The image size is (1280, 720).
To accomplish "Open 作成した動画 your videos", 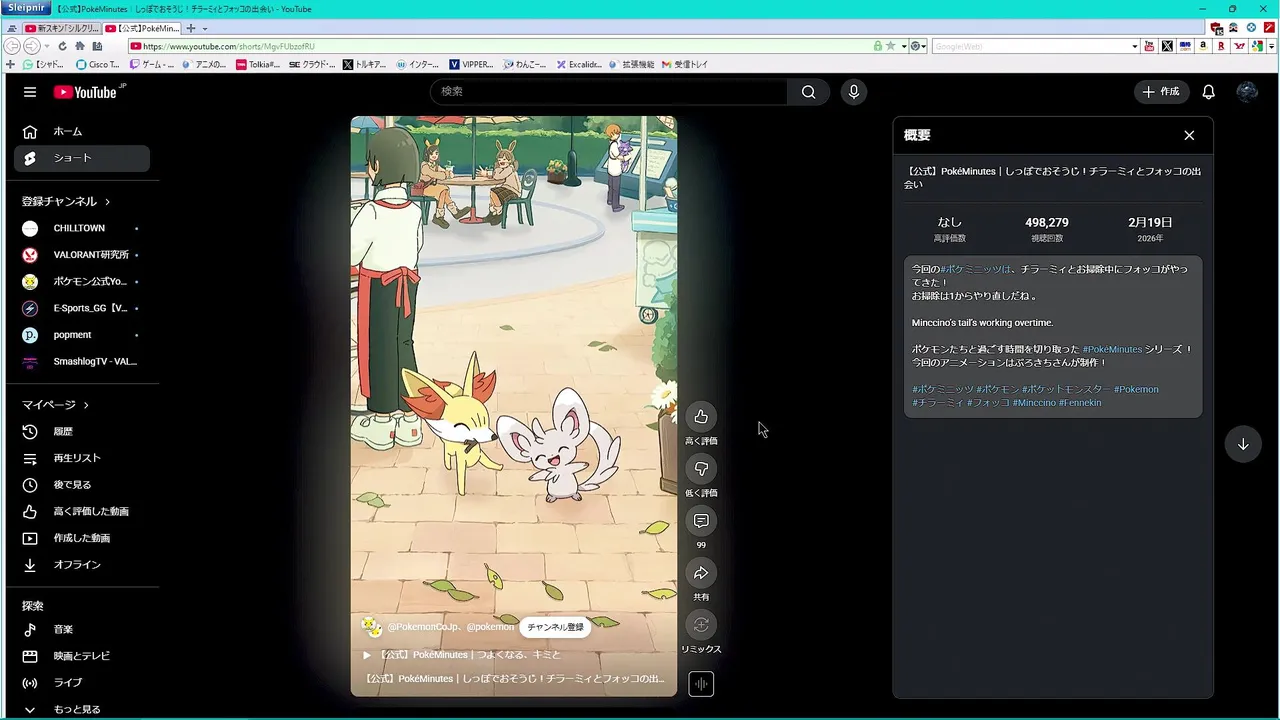I will pyautogui.click(x=82, y=538).
